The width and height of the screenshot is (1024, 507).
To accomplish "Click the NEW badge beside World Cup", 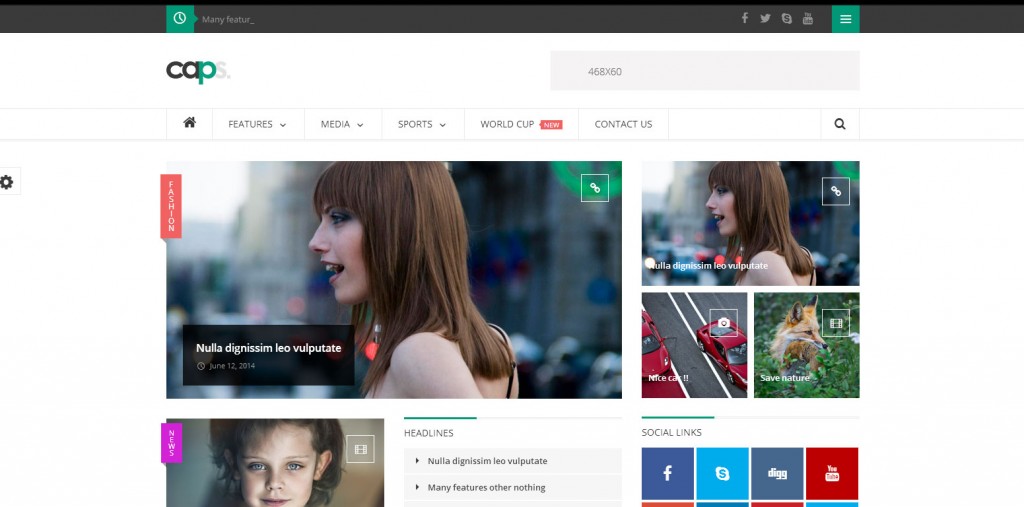I will [552, 125].
